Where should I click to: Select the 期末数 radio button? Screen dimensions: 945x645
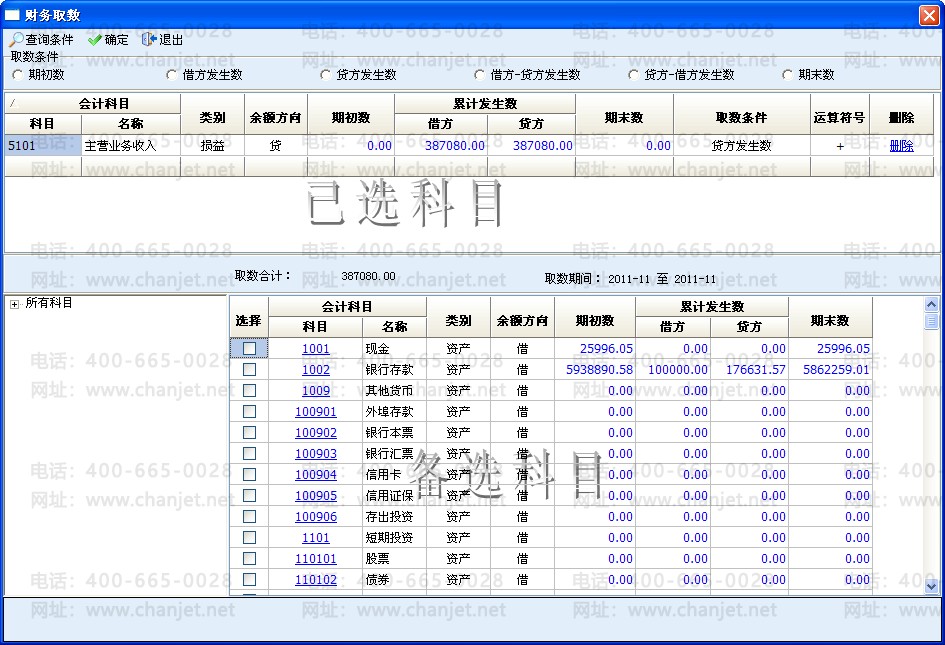pos(788,75)
